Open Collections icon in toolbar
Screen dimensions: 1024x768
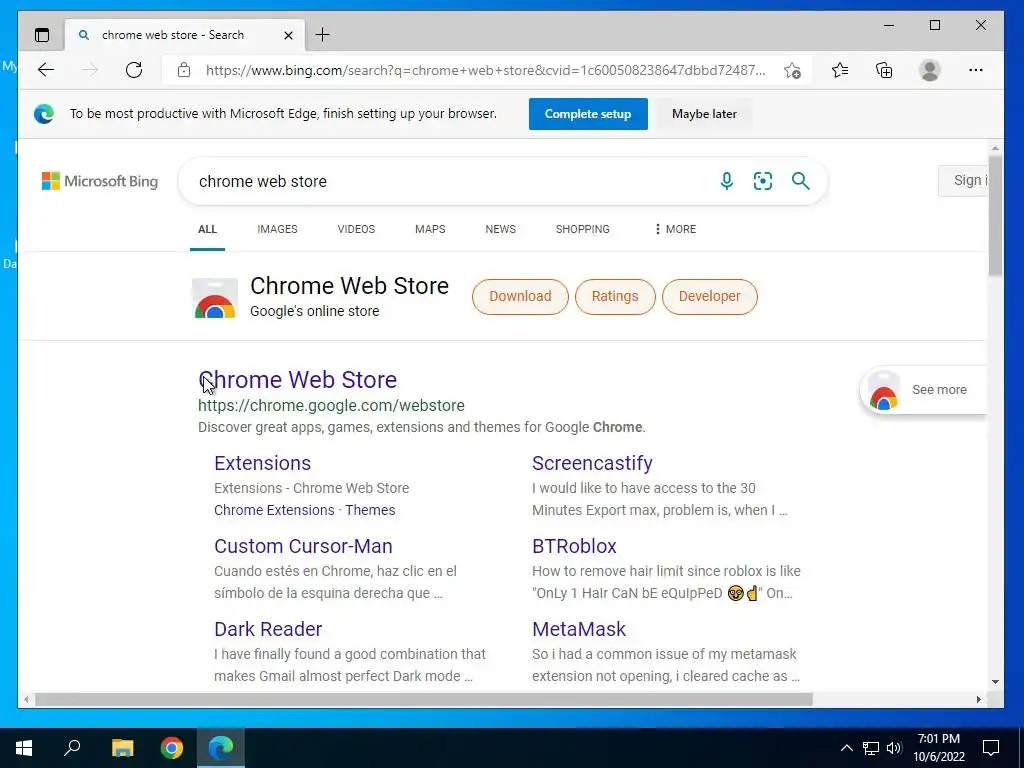click(x=884, y=70)
